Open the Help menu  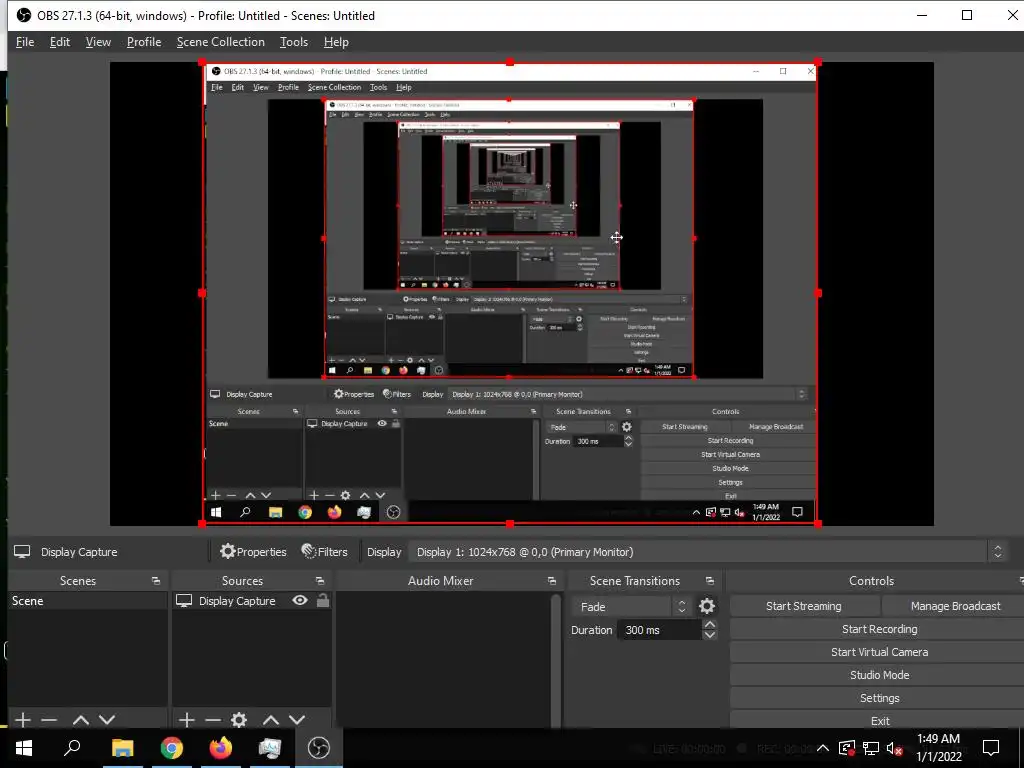point(336,42)
